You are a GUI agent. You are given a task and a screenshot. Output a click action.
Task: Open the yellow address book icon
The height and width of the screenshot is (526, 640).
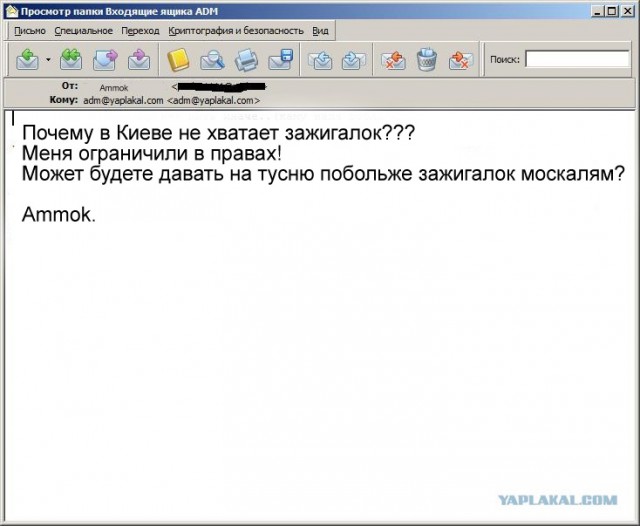pos(178,60)
